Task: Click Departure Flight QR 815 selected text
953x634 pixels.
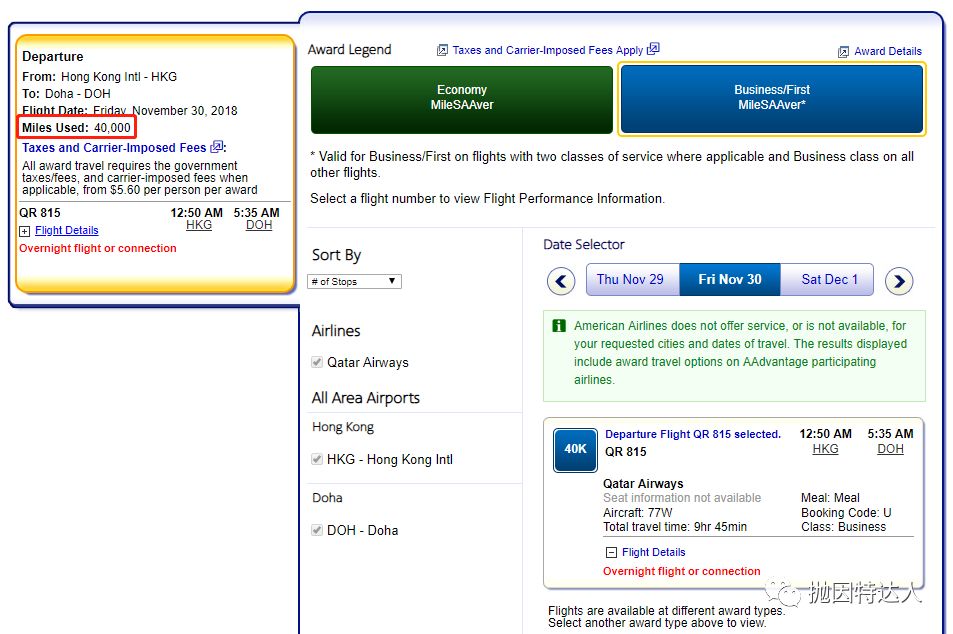Action: pyautogui.click(x=693, y=434)
